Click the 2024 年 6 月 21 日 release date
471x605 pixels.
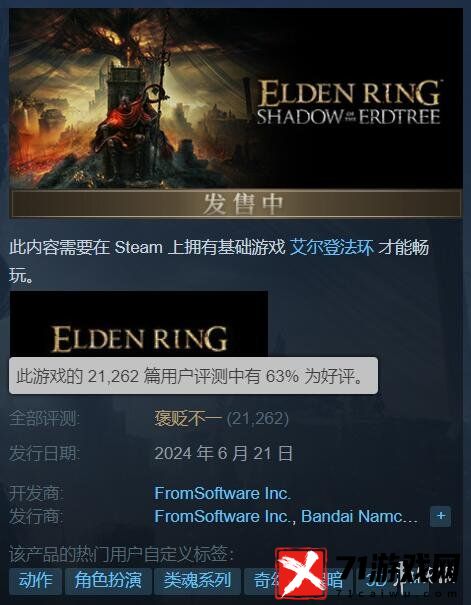pos(223,453)
